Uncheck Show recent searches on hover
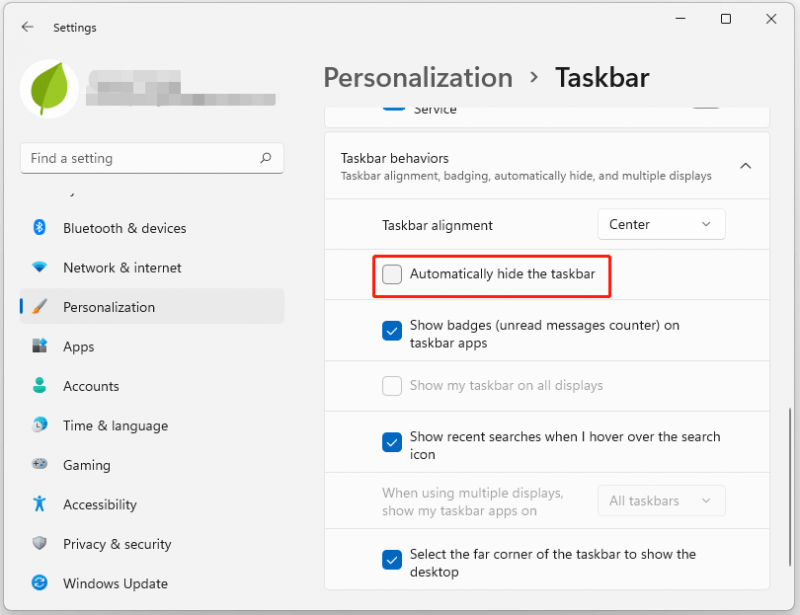Screen dimensions: 800x615 [x=392, y=442]
